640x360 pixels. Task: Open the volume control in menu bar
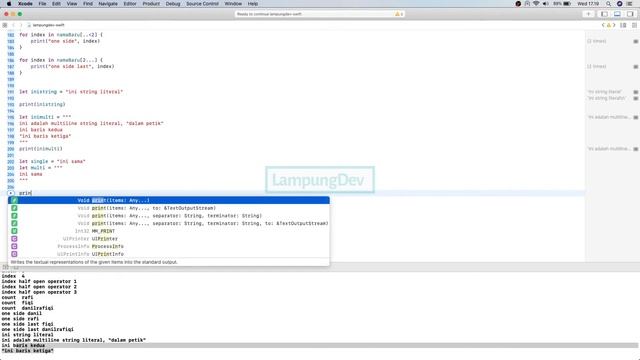coord(546,4)
